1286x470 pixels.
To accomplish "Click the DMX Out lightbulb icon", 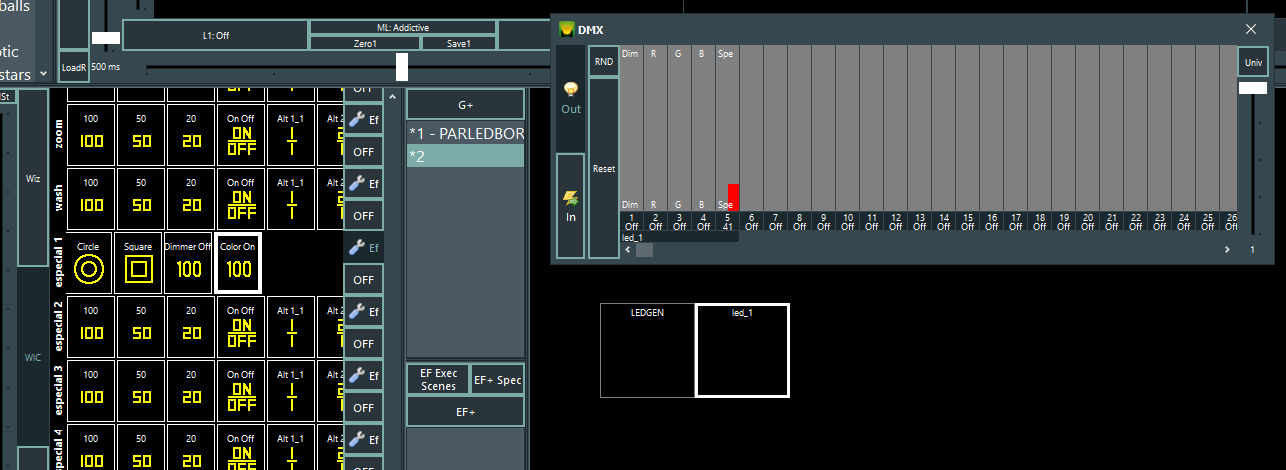I will pos(571,92).
